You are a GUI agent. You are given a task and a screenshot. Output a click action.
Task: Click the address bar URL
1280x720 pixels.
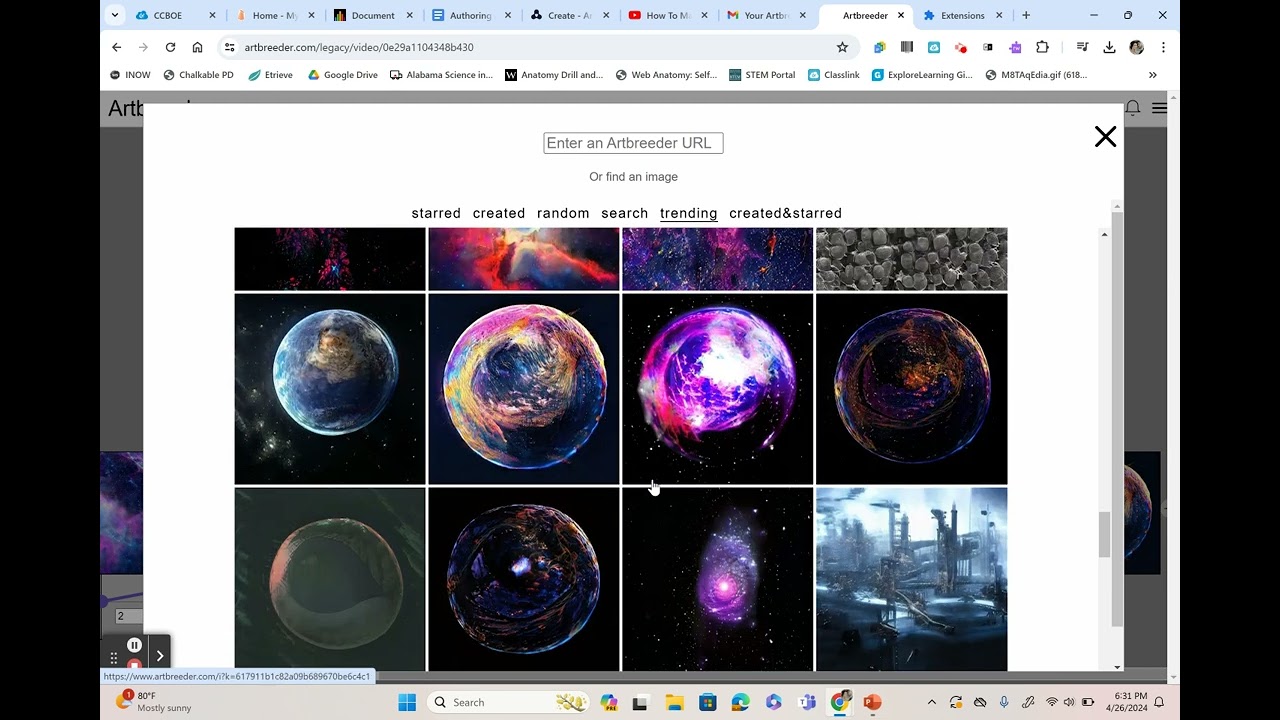359,47
